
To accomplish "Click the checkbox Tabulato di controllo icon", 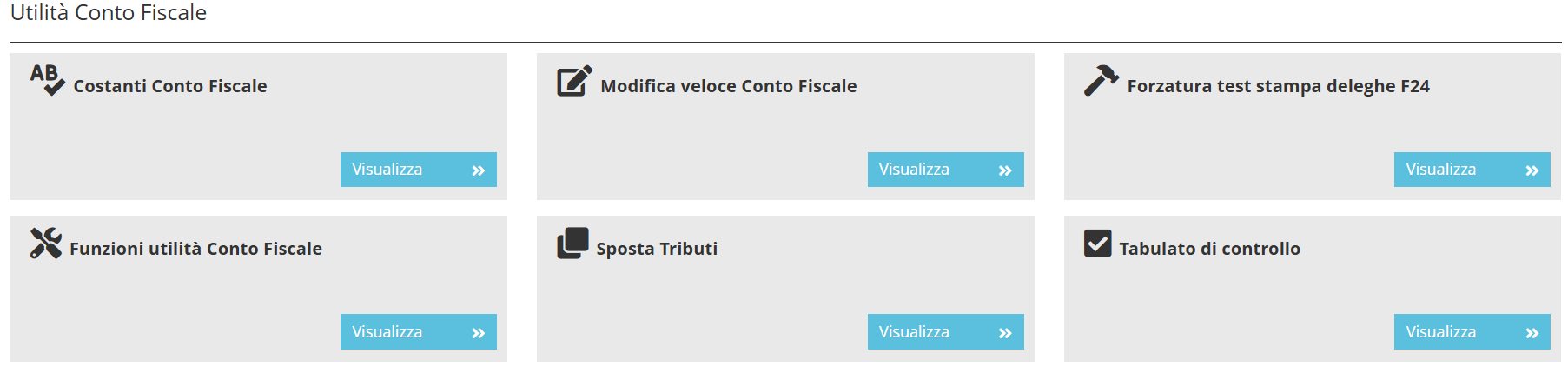I will tap(1097, 244).
